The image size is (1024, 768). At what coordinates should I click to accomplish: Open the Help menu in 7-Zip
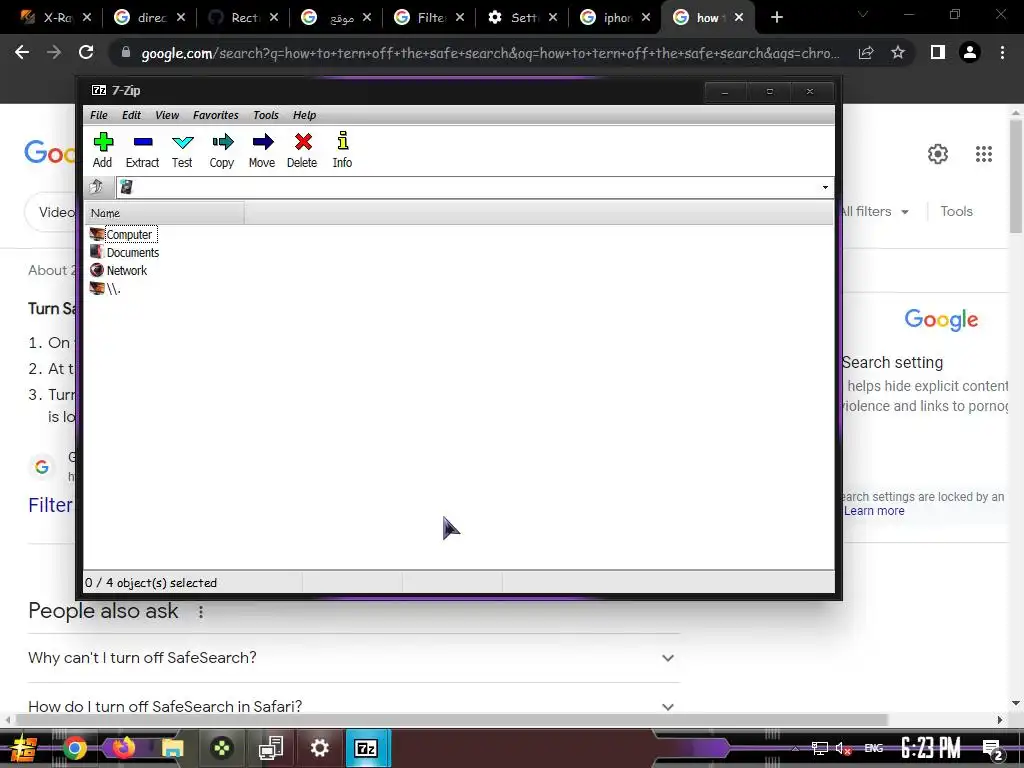[304, 115]
